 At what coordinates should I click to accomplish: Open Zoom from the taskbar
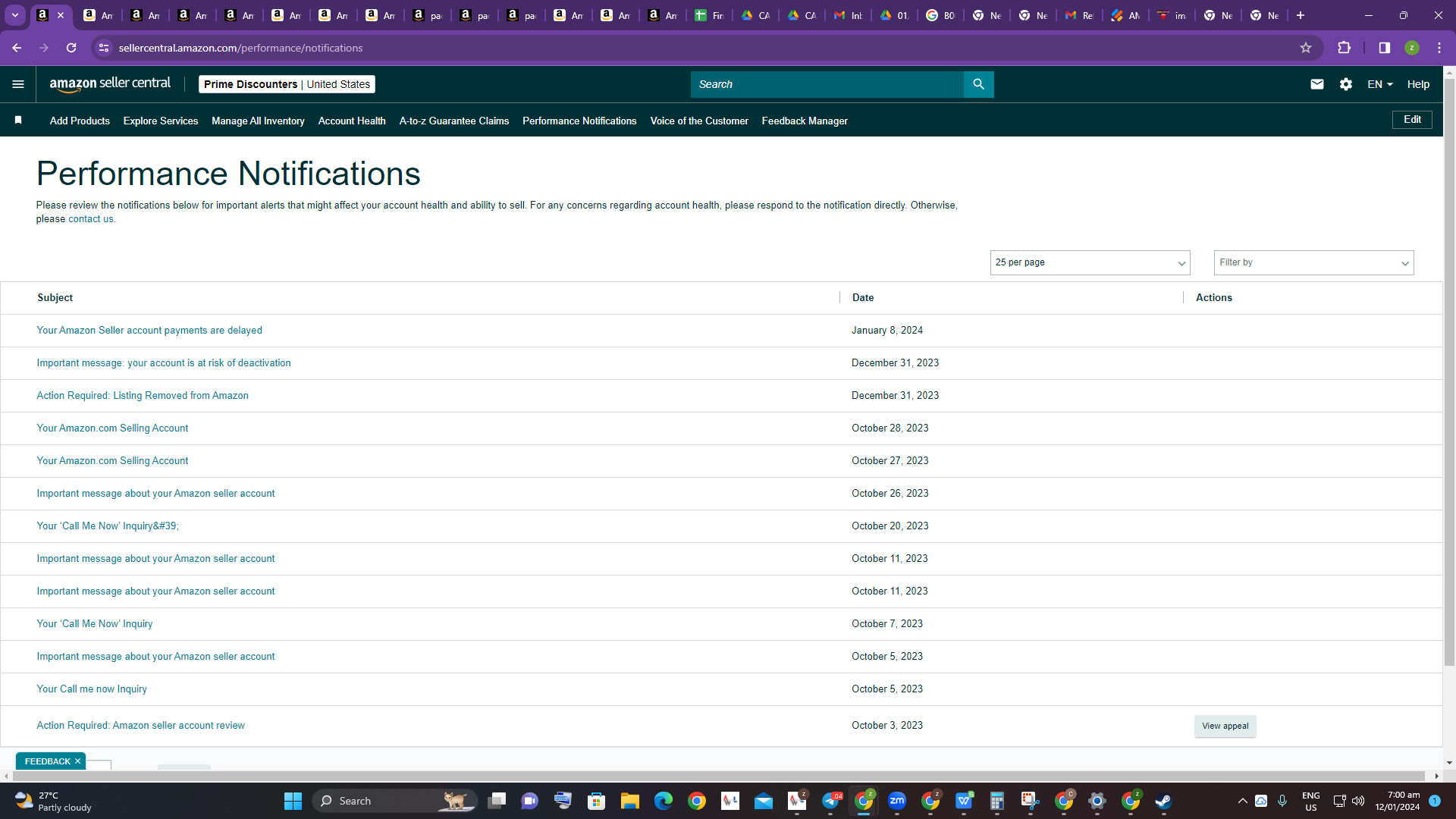point(896,801)
